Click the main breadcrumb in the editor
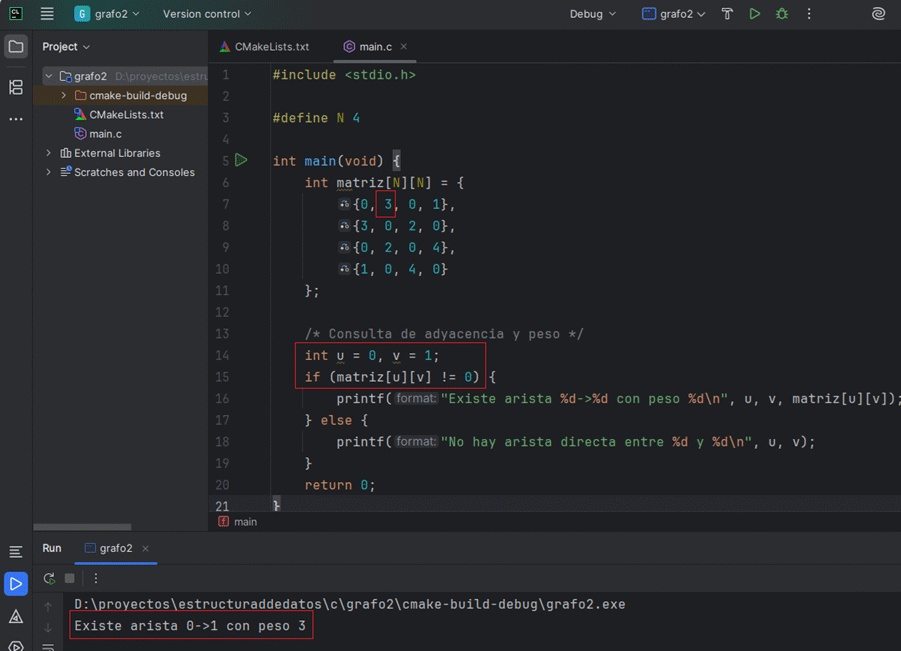Viewport: 901px width, 651px height. [x=245, y=521]
